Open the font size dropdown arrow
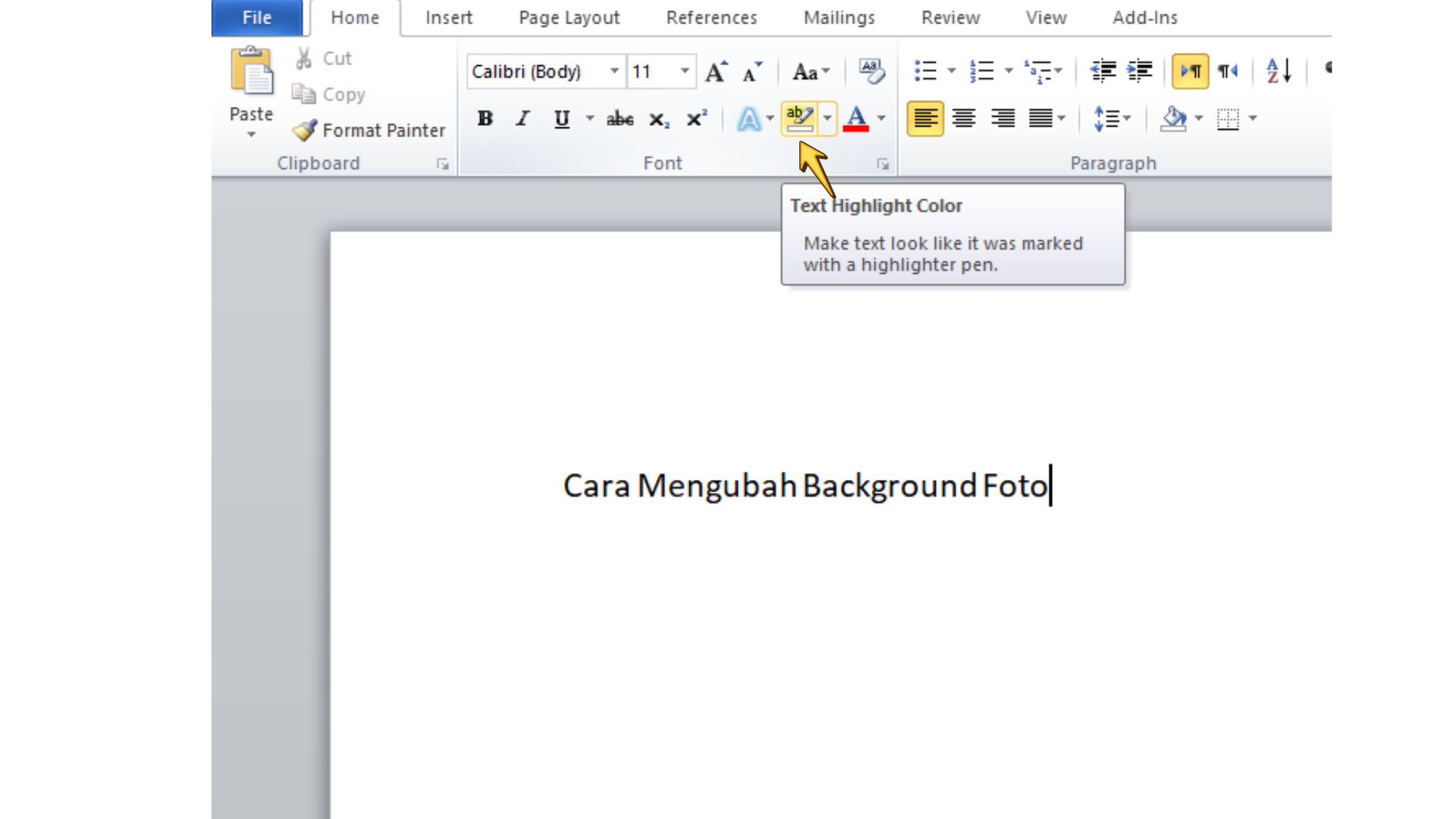The image size is (1456, 819). pos(684,71)
